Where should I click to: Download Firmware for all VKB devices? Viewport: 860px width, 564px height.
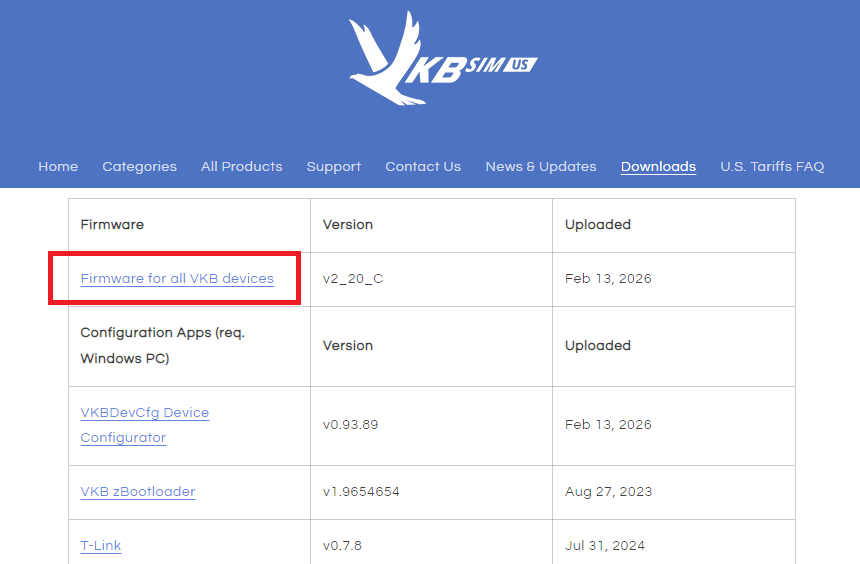coord(177,279)
